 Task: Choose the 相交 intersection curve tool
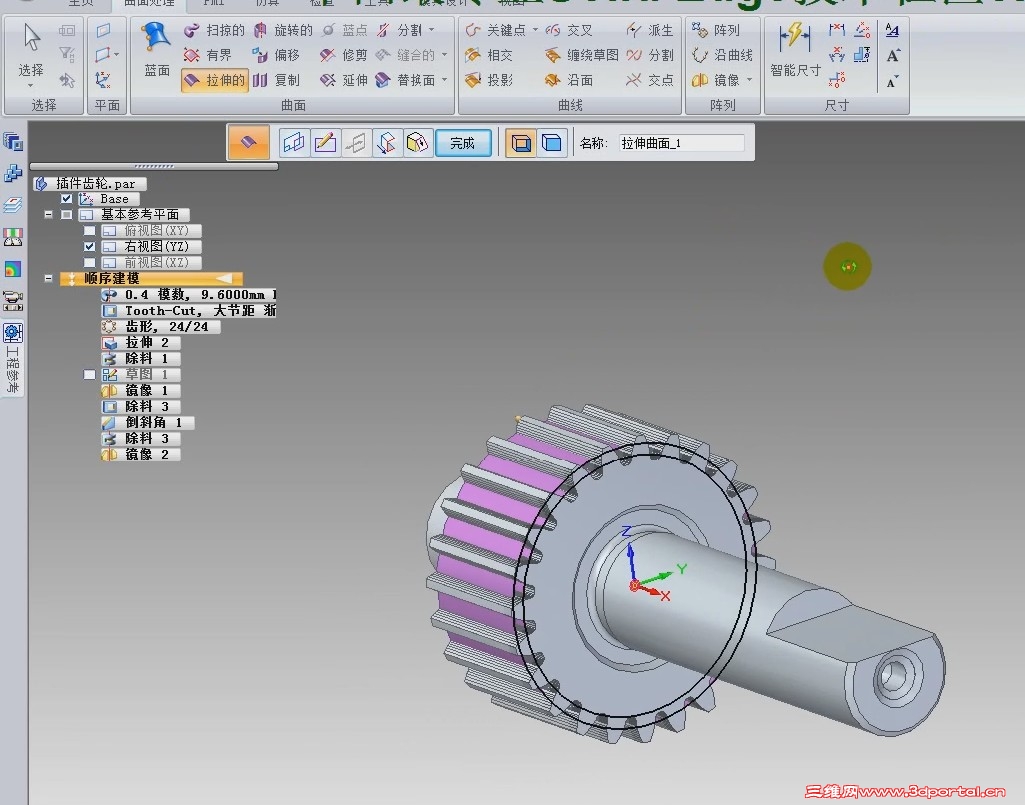pyautogui.click(x=490, y=55)
